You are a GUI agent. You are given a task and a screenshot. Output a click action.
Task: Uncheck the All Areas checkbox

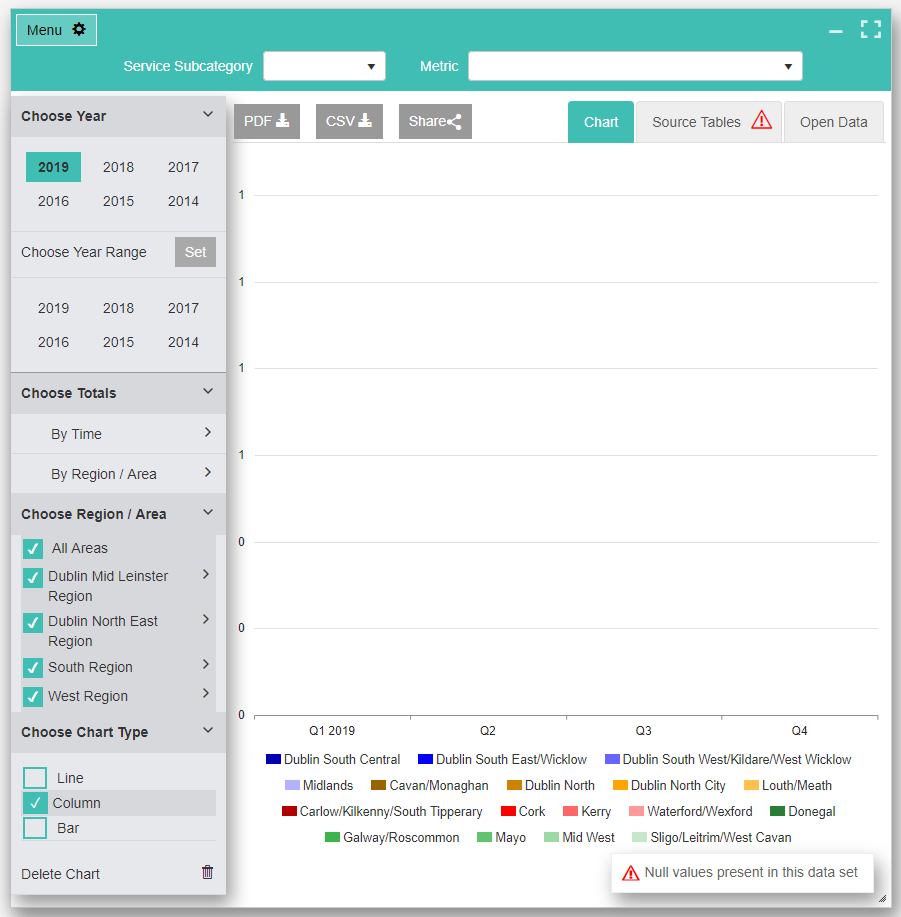[x=33, y=549]
